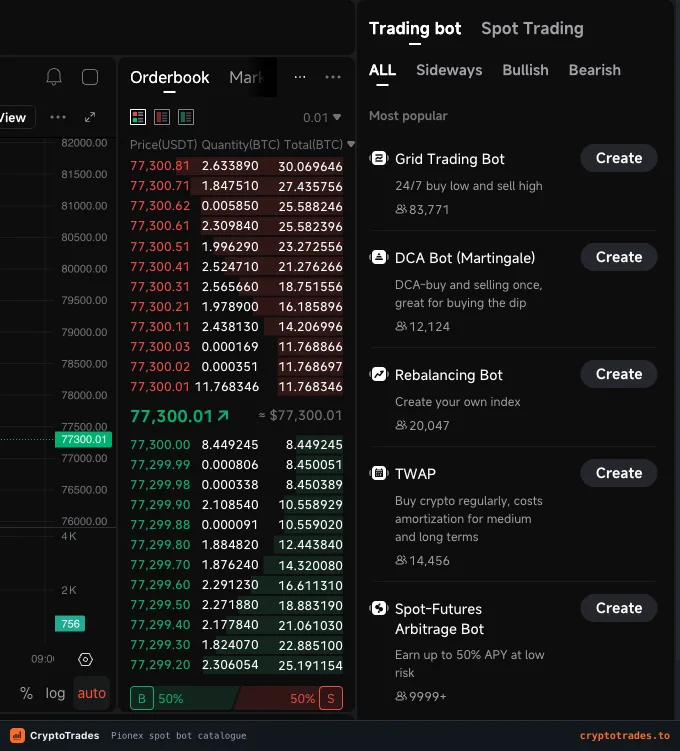Toggle percent scale on the chart
The height and width of the screenshot is (751, 680).
[x=26, y=693]
